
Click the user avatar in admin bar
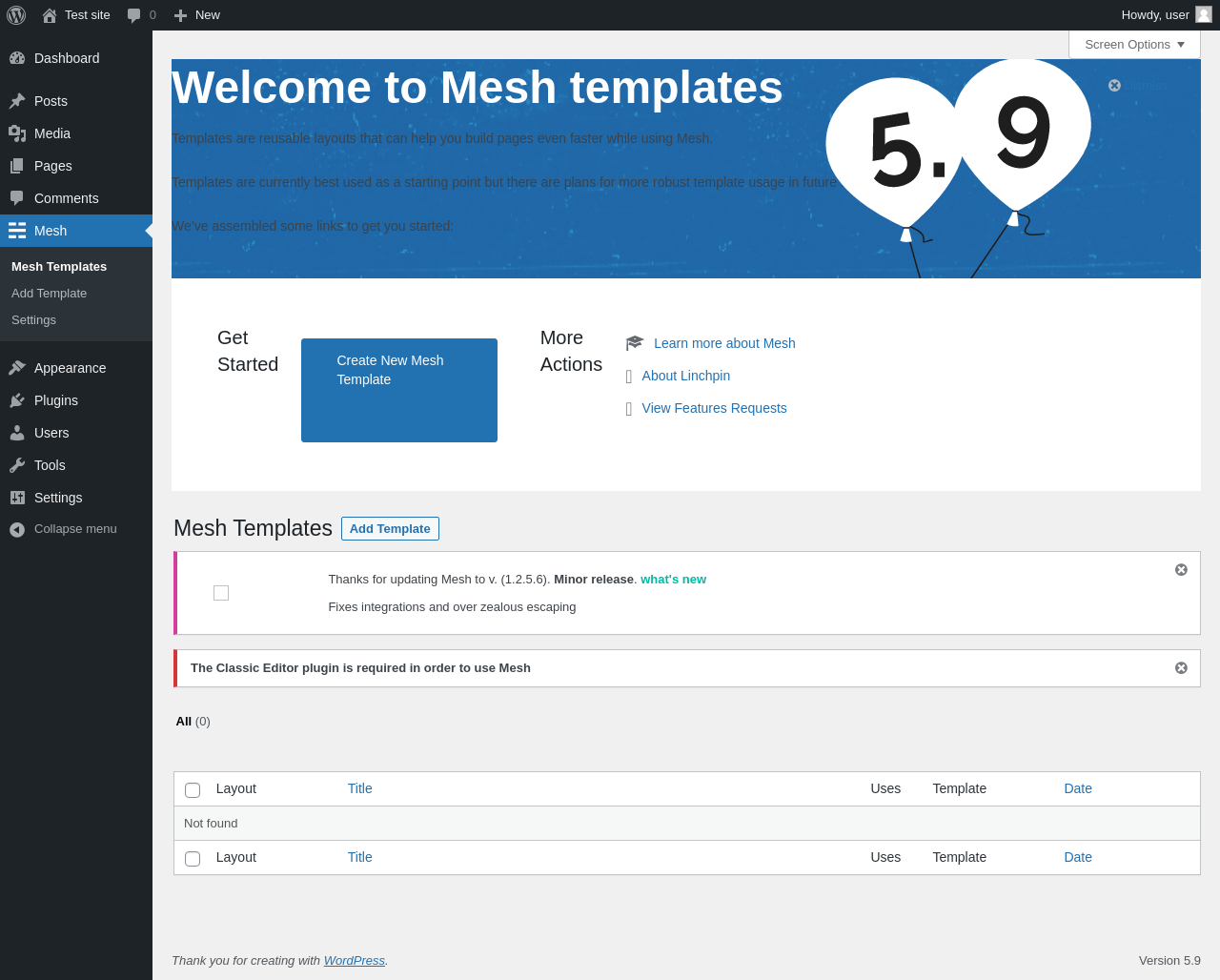1204,14
